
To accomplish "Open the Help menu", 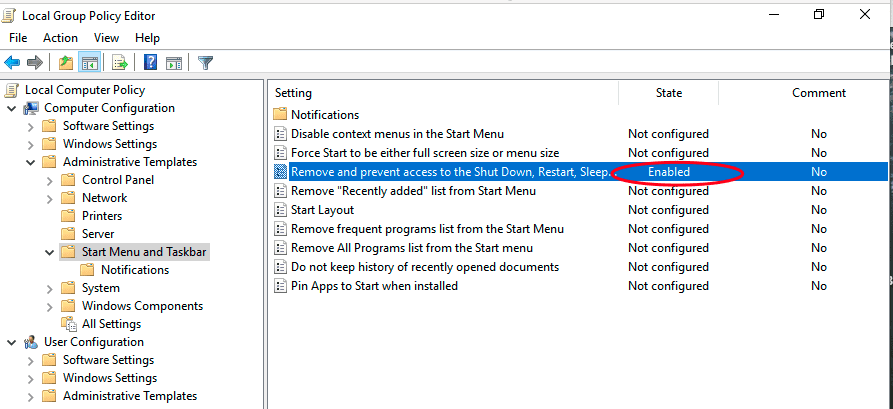I will pyautogui.click(x=147, y=38).
